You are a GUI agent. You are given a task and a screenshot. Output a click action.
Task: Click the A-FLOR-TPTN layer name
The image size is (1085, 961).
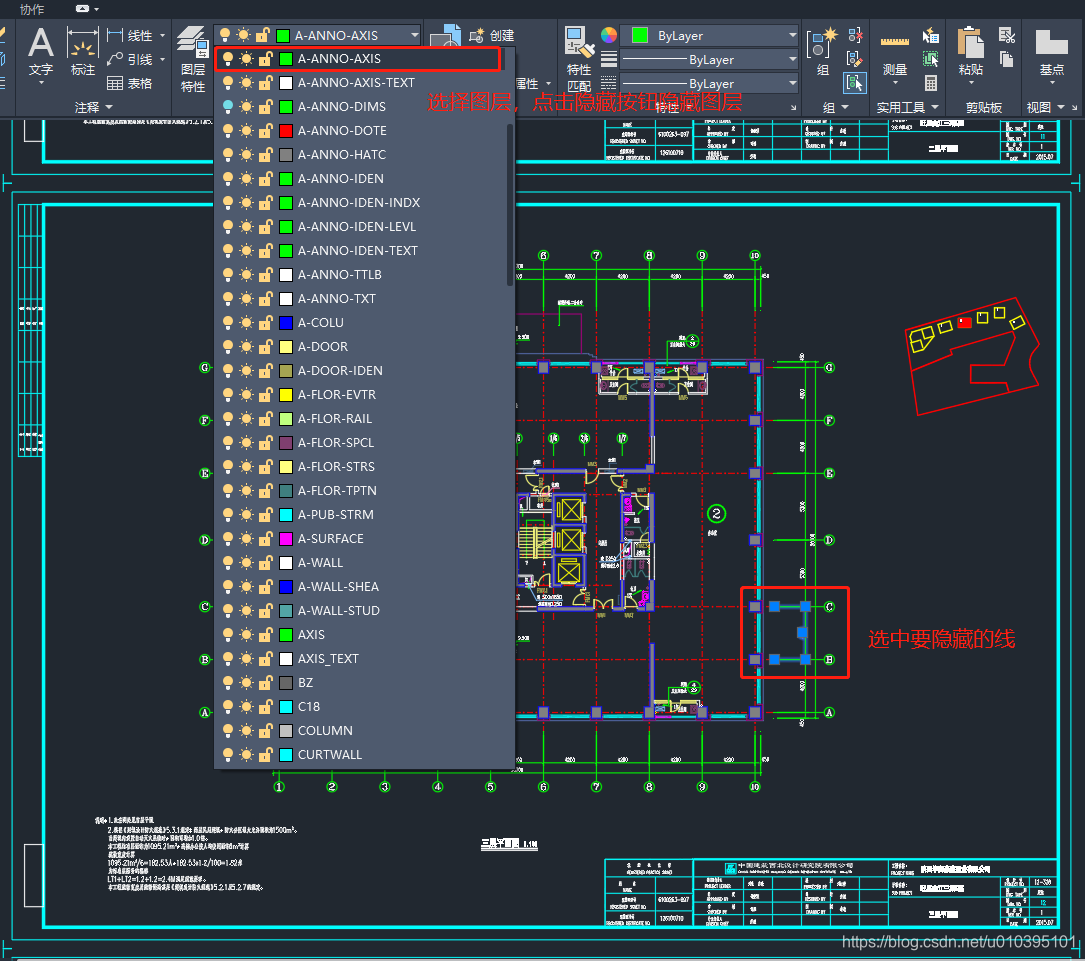[338, 491]
